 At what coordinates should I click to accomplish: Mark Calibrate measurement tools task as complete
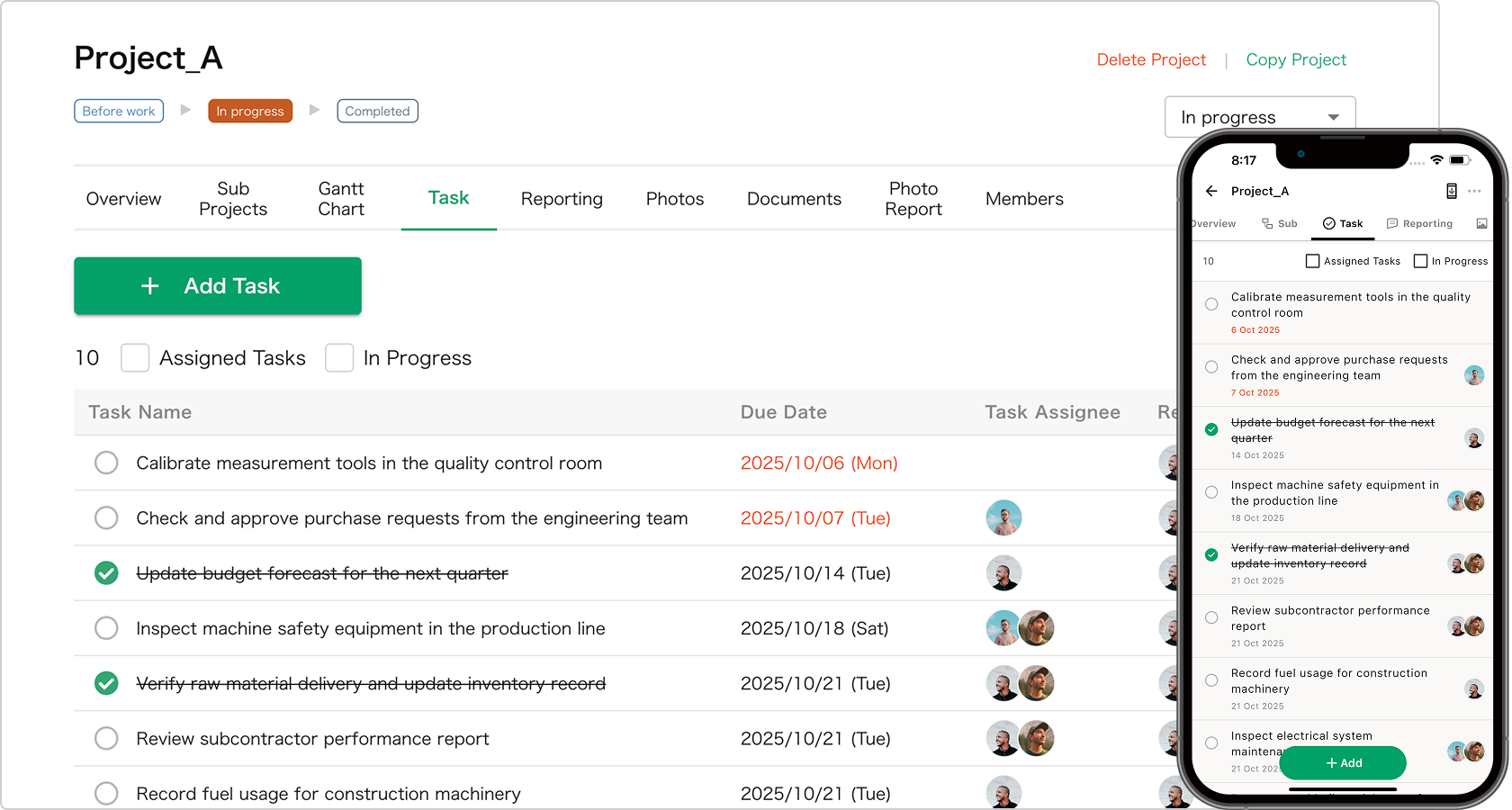tap(106, 463)
